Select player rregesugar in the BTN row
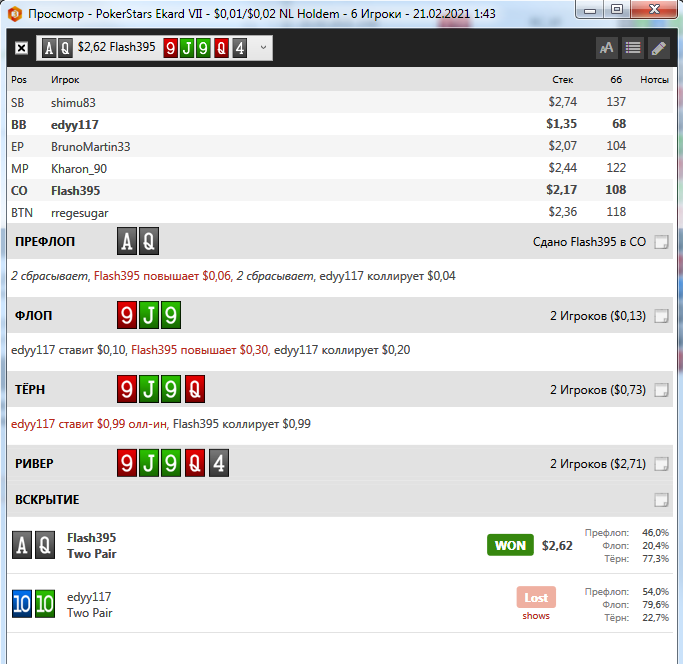This screenshot has width=683, height=664. [x=340, y=213]
